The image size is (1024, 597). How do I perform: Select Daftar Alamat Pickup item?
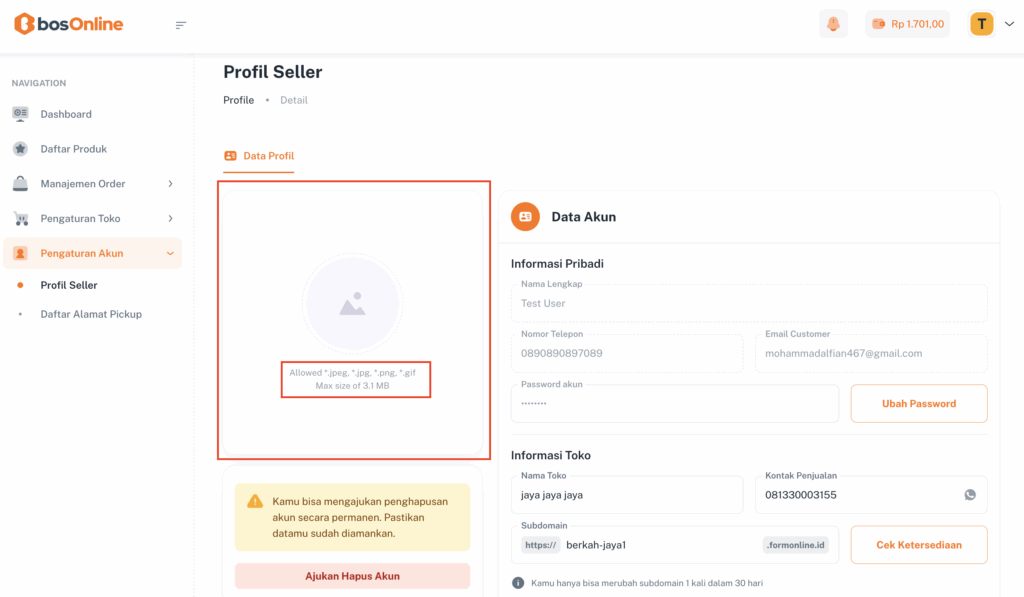[x=91, y=314]
